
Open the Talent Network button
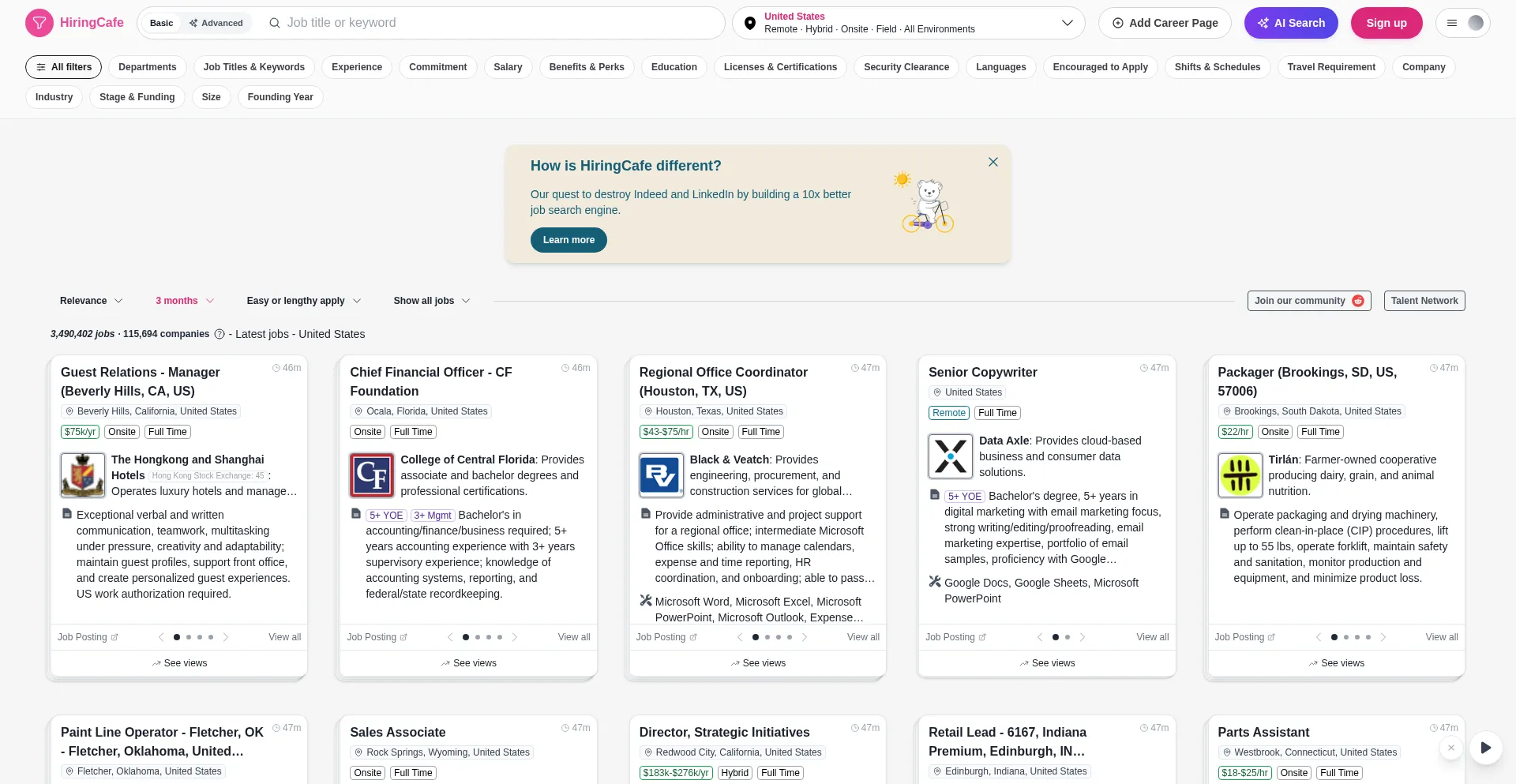(1424, 301)
